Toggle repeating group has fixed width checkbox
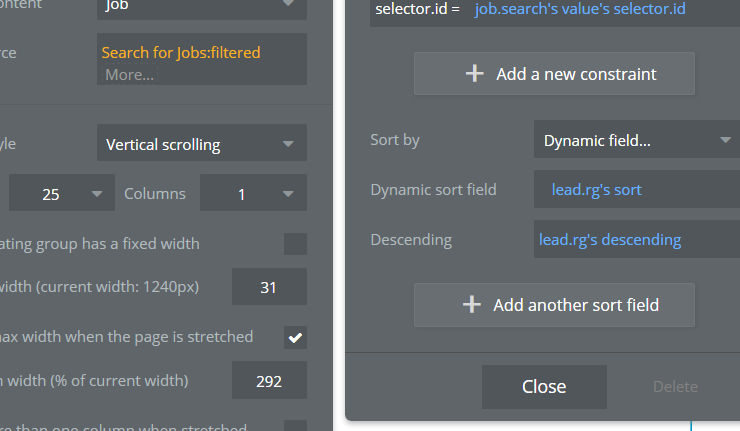740x431 pixels. tap(295, 244)
